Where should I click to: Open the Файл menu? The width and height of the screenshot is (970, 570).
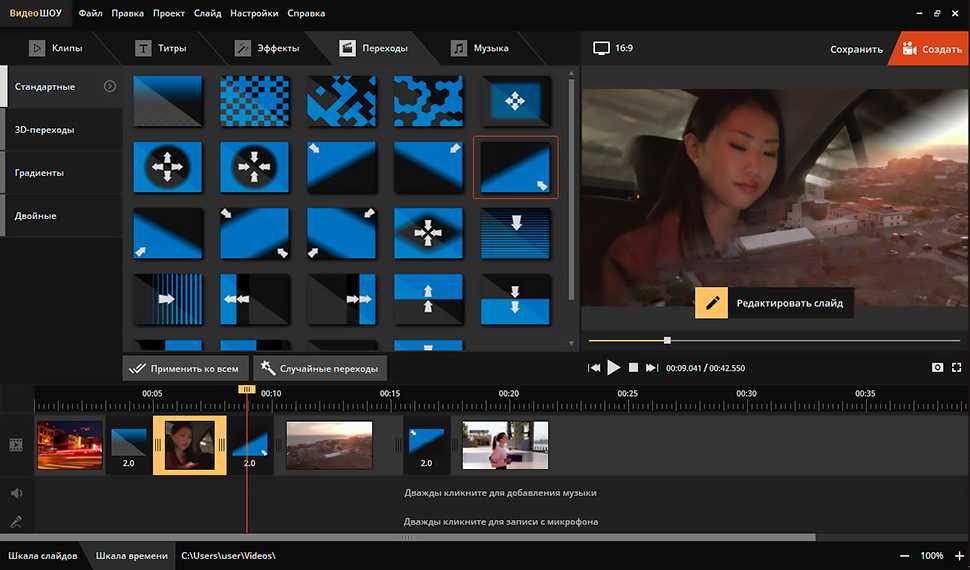pyautogui.click(x=90, y=13)
